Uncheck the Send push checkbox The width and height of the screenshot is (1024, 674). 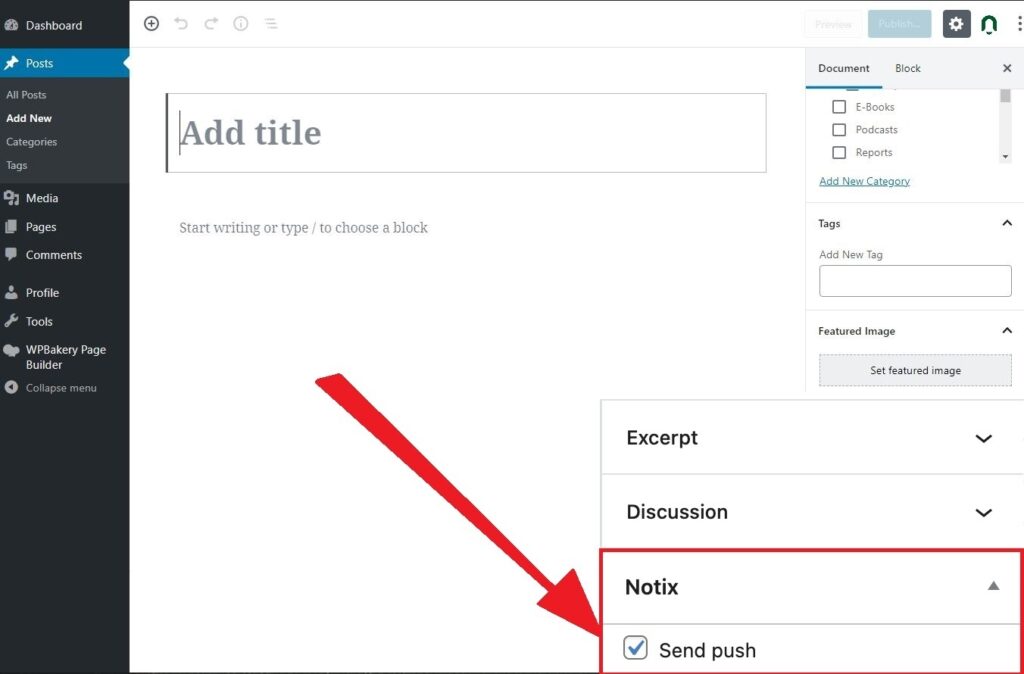(x=636, y=648)
